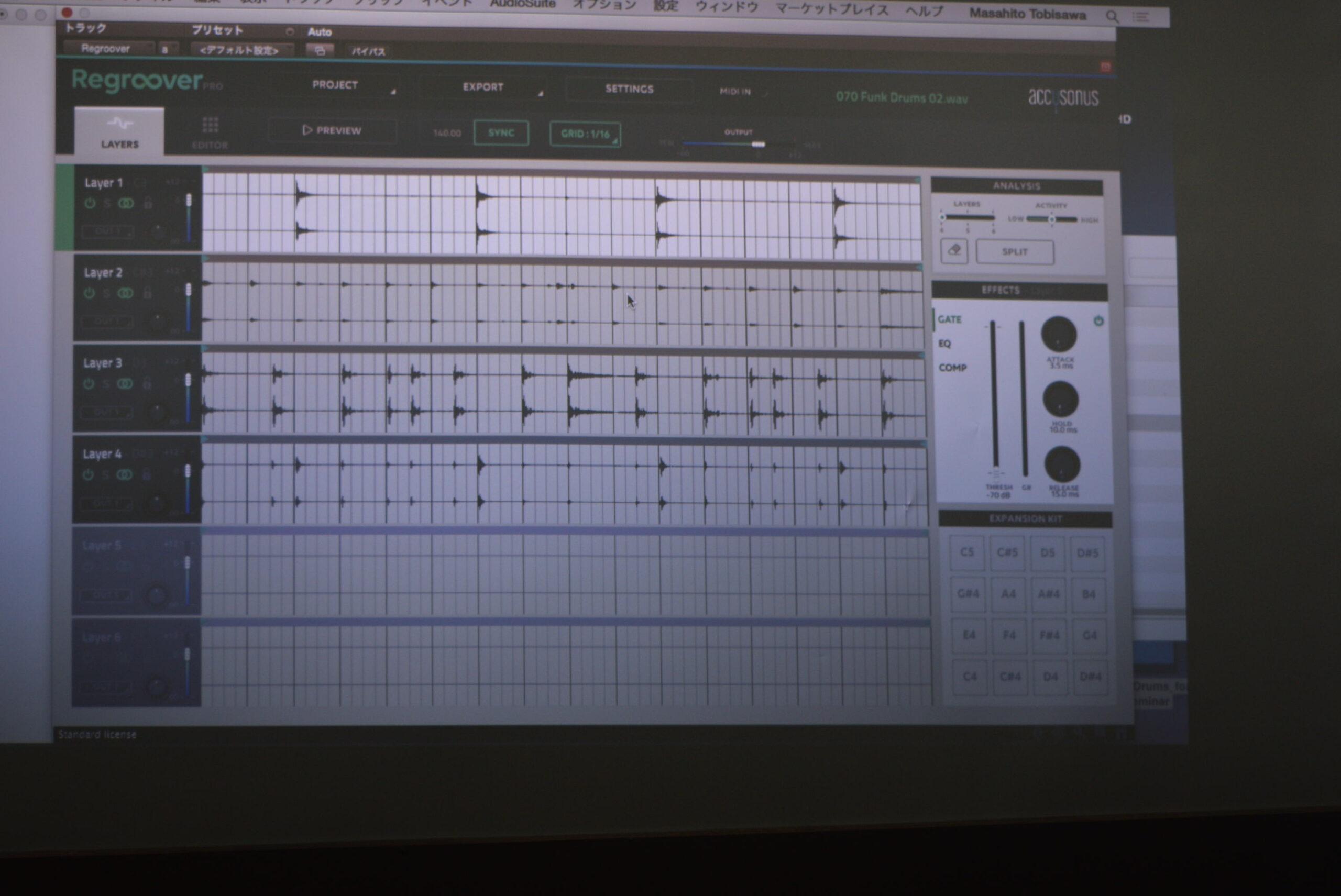Lock Layer 1 with padlock icon
The height and width of the screenshot is (896, 1341).
148,203
